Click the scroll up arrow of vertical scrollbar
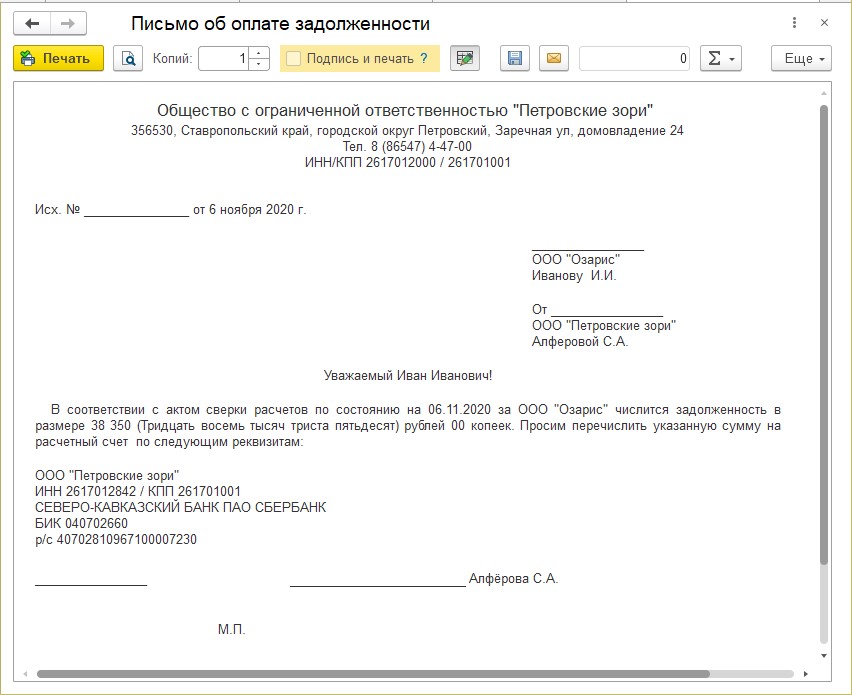The width and height of the screenshot is (852, 695). pos(824,94)
